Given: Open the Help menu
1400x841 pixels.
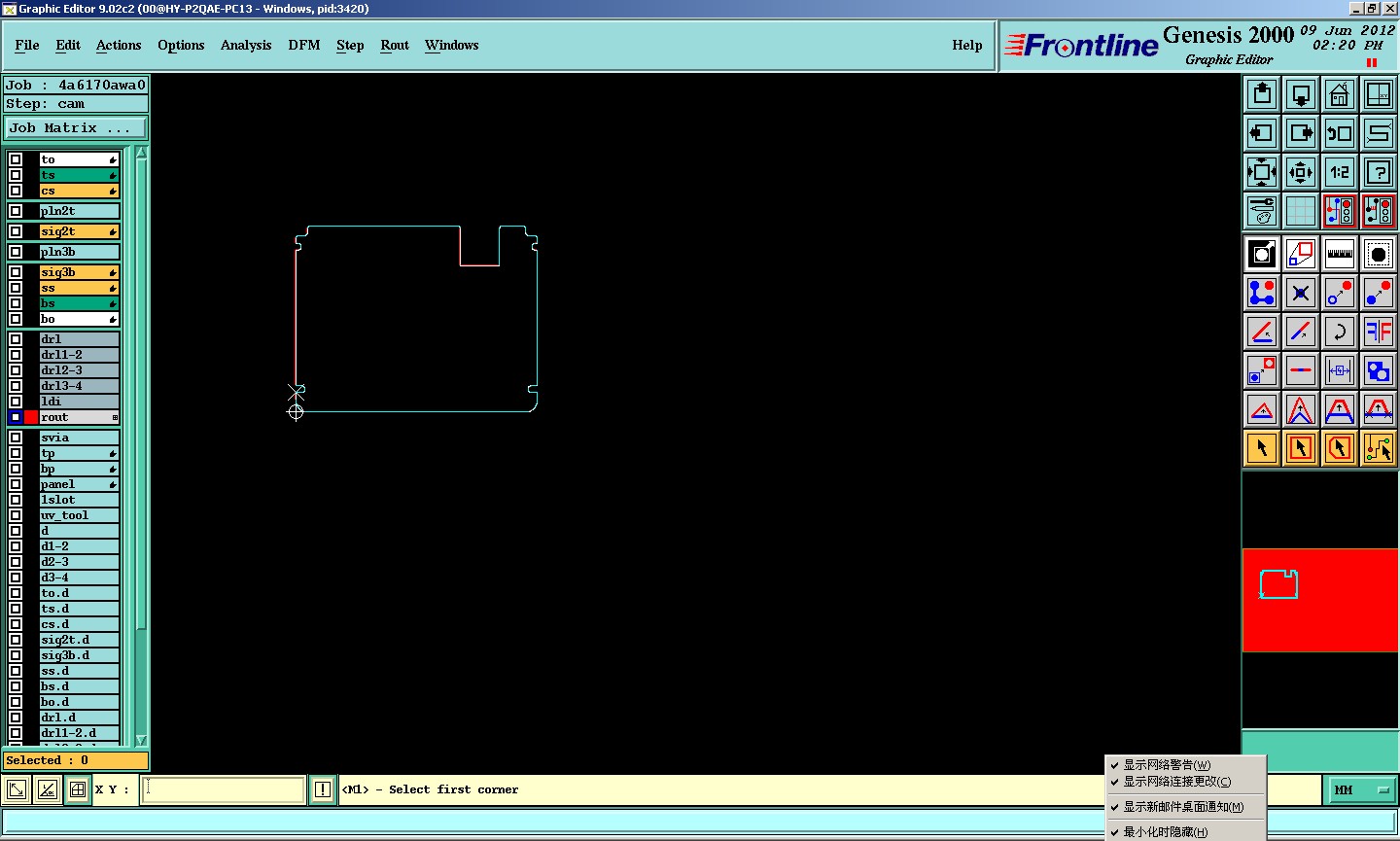Looking at the screenshot, I should pyautogui.click(x=967, y=45).
